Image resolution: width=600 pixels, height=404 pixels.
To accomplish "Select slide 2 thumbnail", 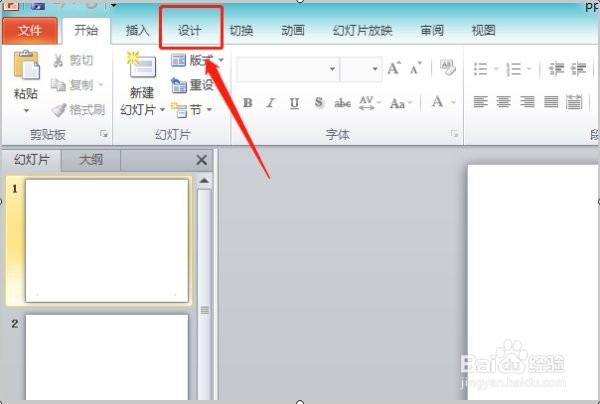I will pyautogui.click(x=107, y=357).
